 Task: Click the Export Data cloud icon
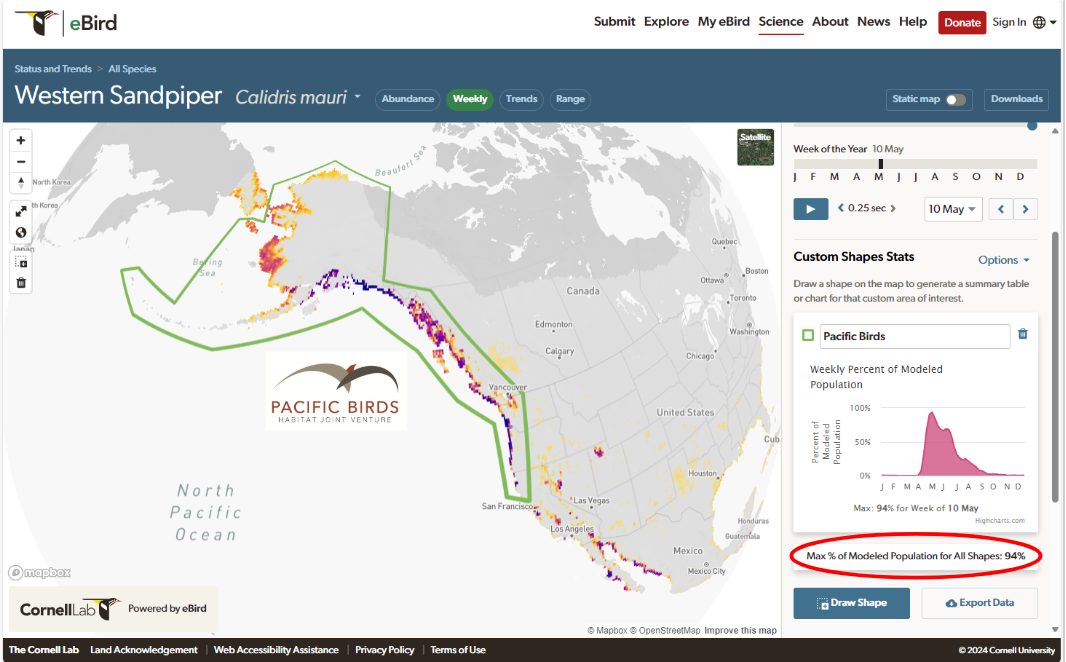951,604
